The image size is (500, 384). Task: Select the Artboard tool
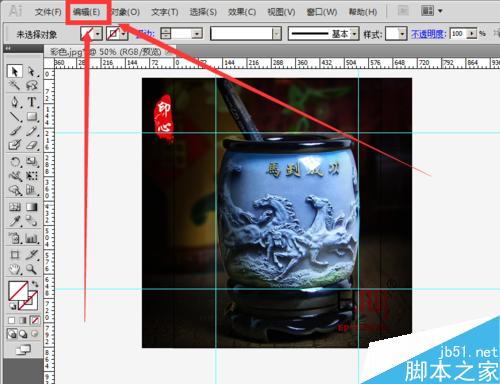click(x=15, y=255)
